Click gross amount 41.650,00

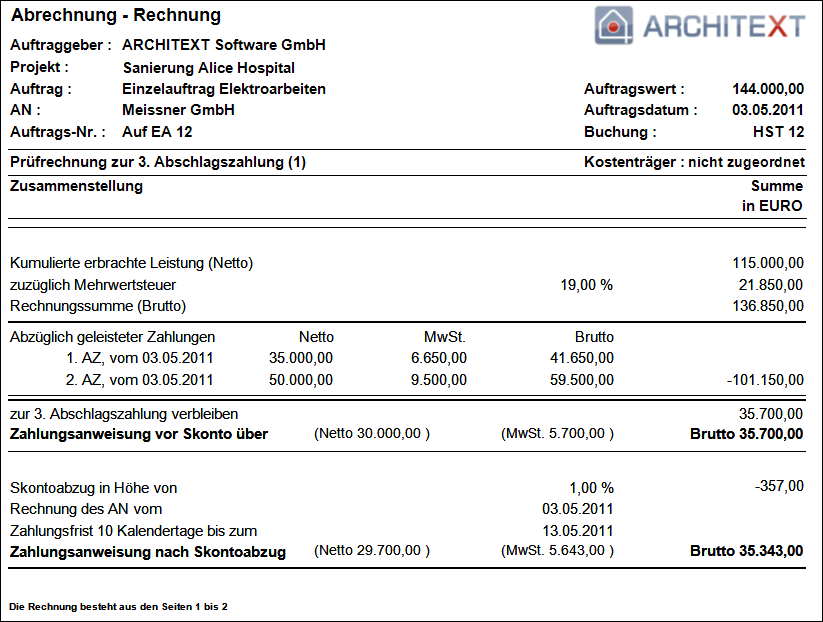click(582, 358)
